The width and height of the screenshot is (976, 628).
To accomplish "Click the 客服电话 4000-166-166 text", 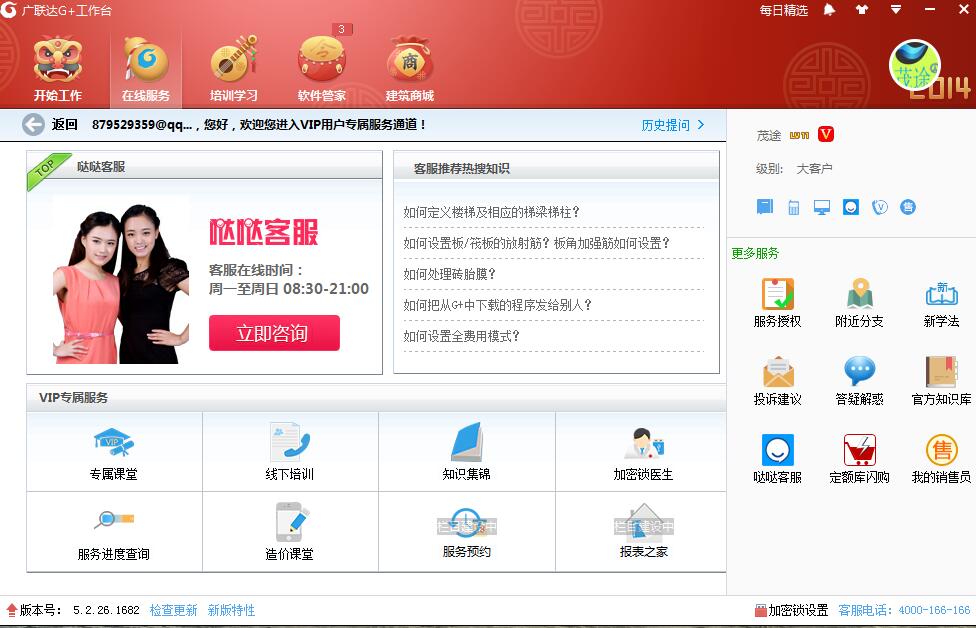I will (904, 611).
